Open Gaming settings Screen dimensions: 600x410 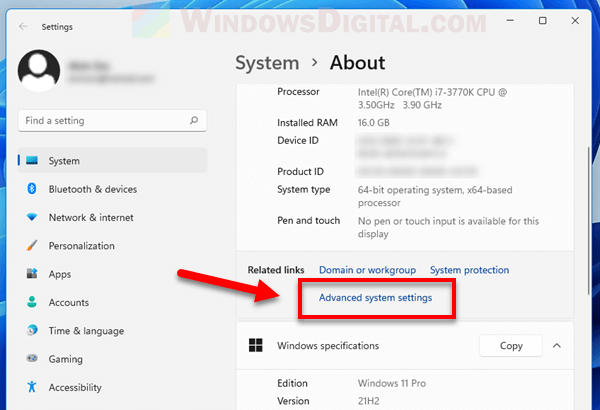(x=65, y=359)
